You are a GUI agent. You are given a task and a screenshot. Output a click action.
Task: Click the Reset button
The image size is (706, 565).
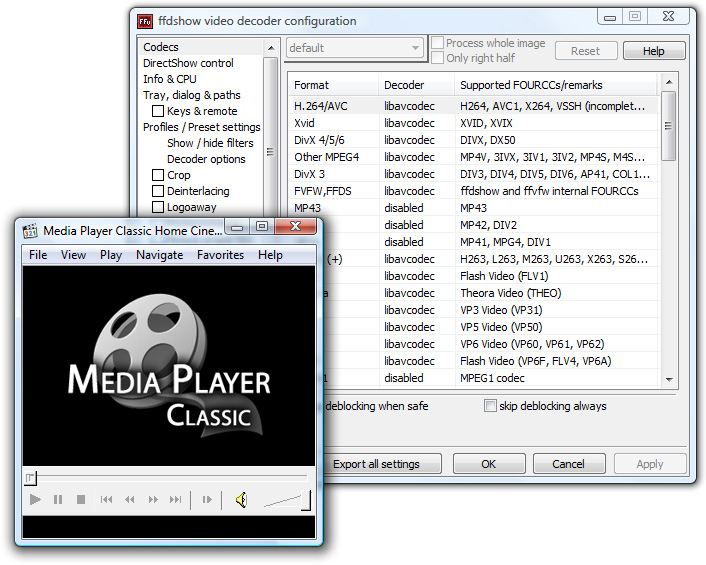point(586,51)
